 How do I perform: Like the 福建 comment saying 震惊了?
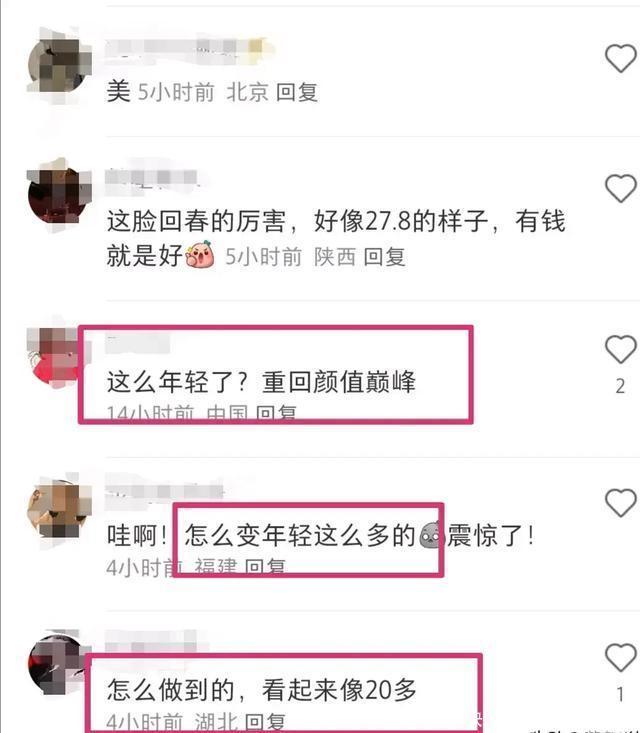tap(620, 503)
